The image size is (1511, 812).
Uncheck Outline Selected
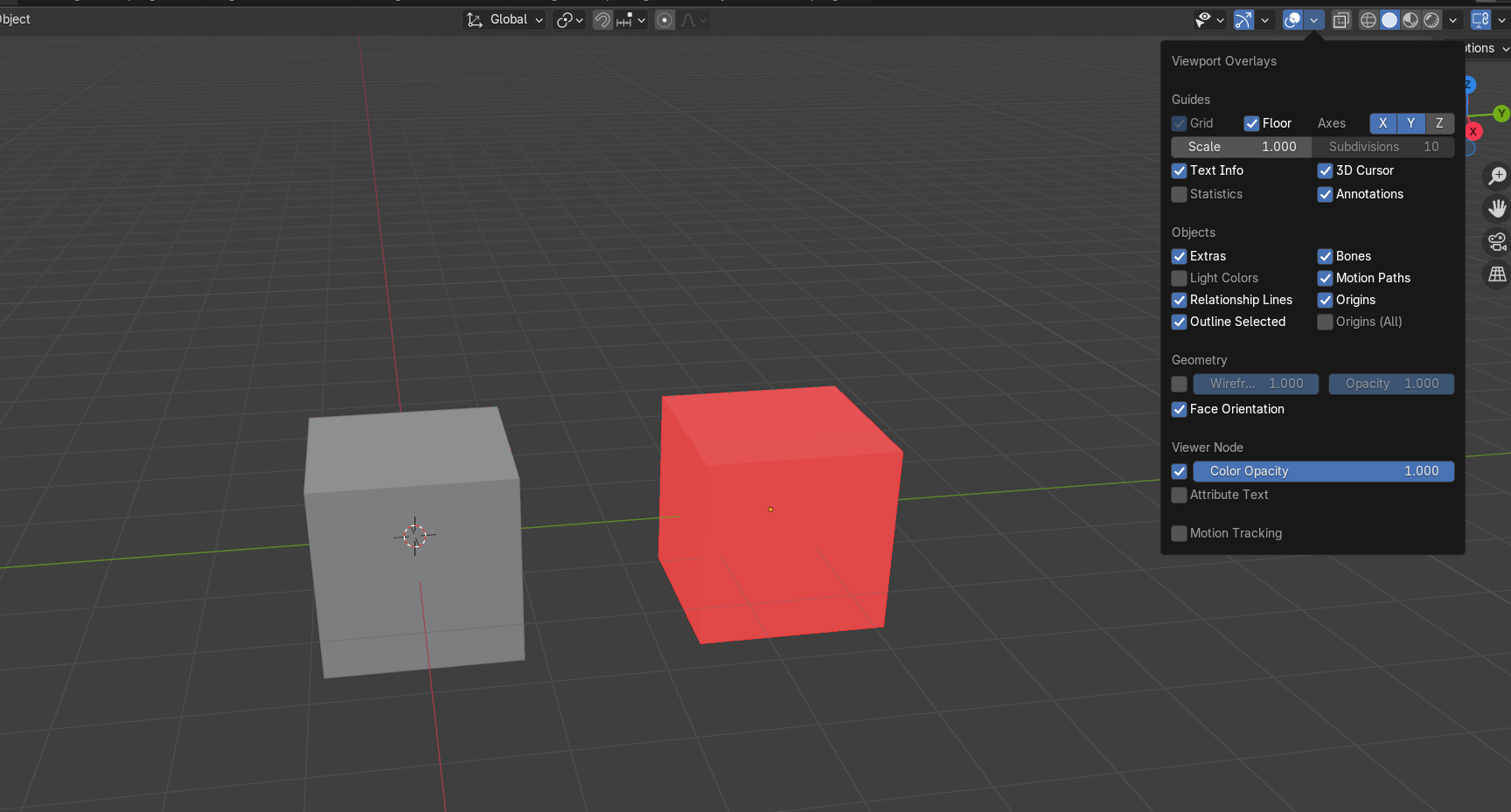(x=1179, y=322)
